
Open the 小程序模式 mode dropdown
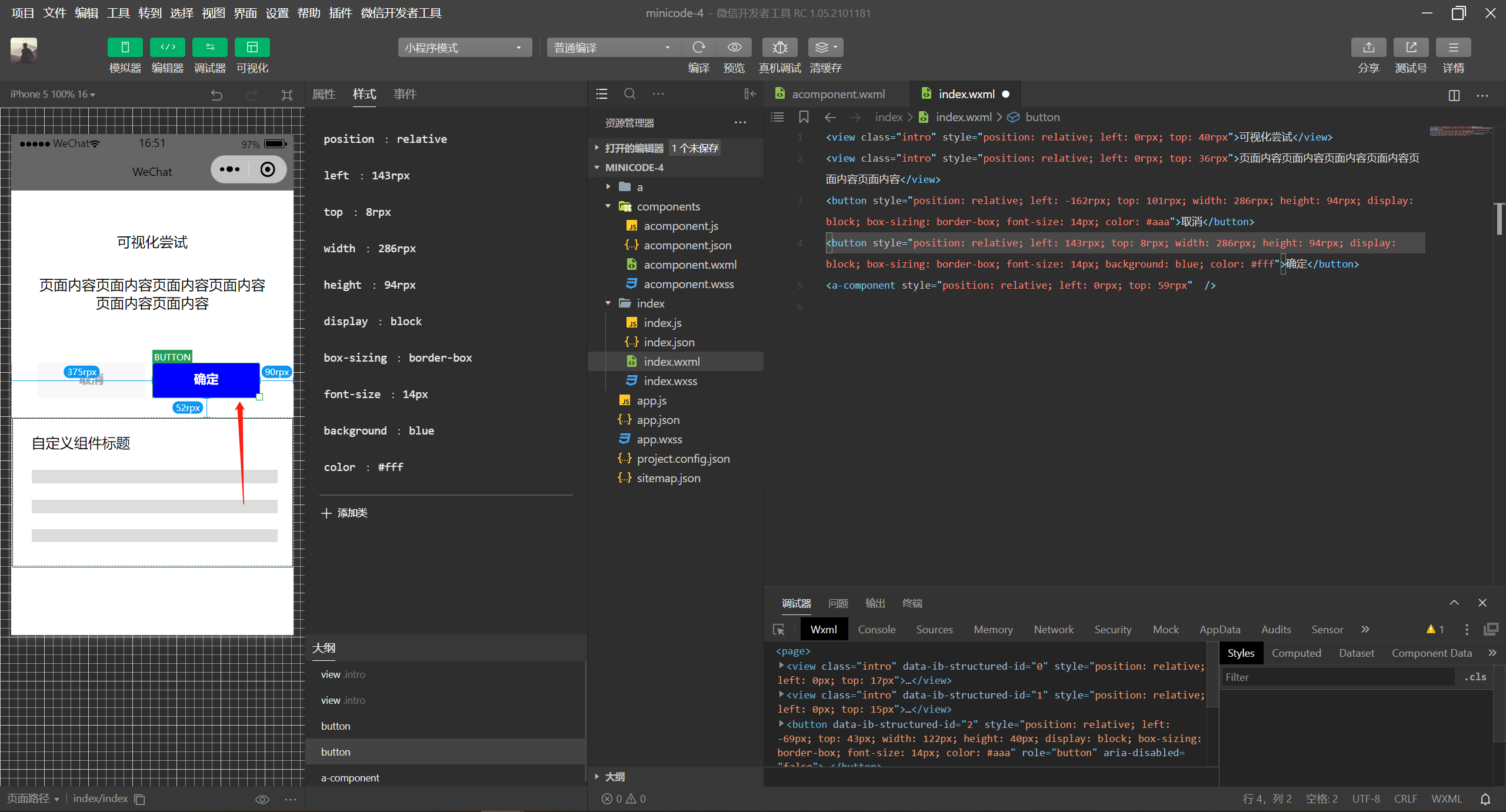coord(465,48)
